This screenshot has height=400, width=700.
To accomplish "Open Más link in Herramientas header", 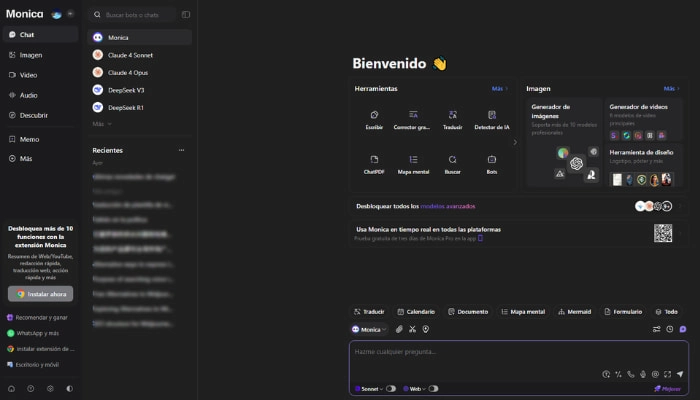I will click(x=500, y=88).
